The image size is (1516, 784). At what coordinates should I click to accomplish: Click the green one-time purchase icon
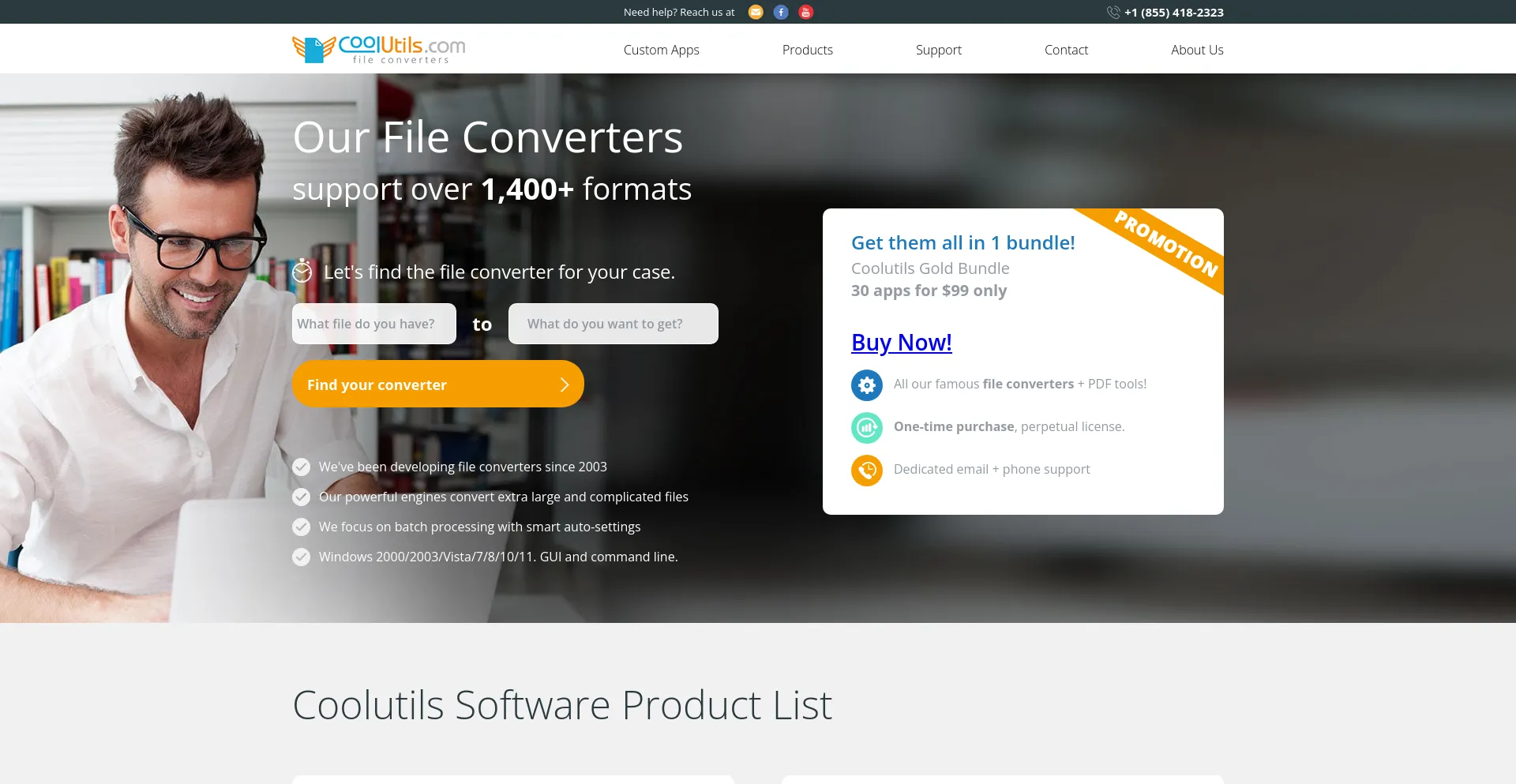867,428
